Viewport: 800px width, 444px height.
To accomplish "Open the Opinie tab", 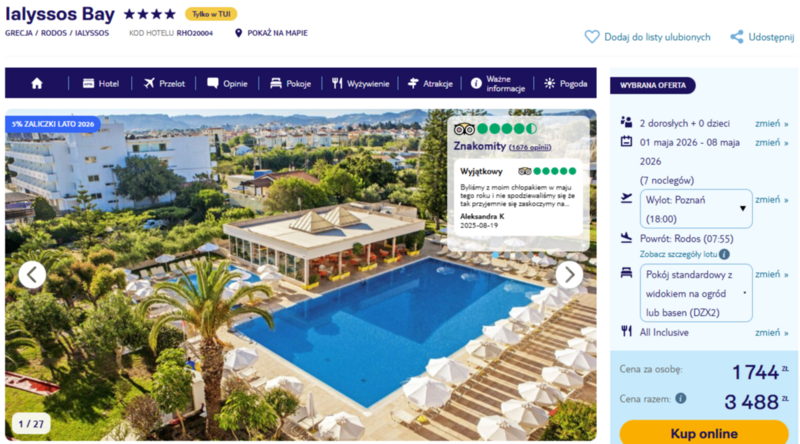I will [228, 83].
